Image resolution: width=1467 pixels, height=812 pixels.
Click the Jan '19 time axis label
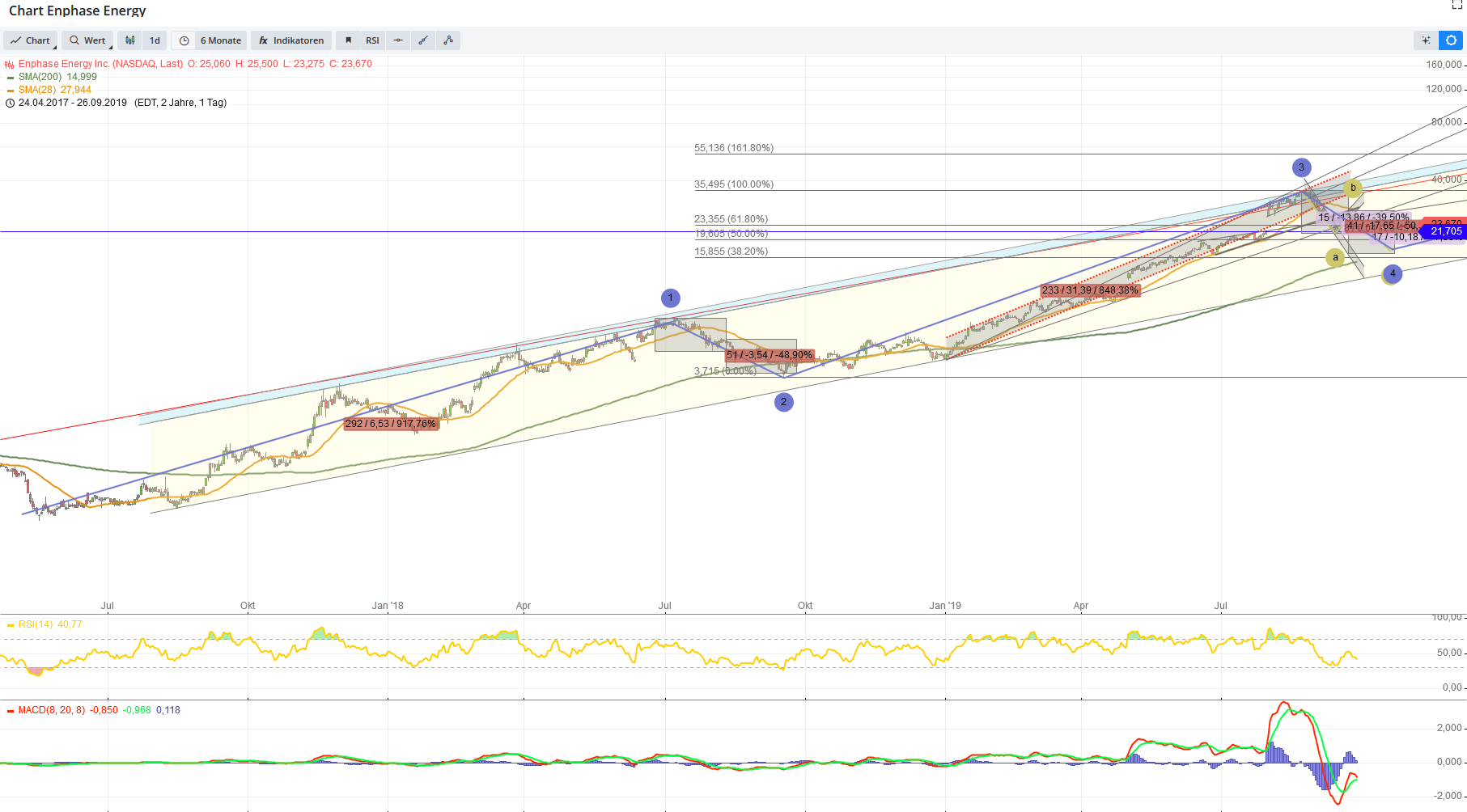945,606
